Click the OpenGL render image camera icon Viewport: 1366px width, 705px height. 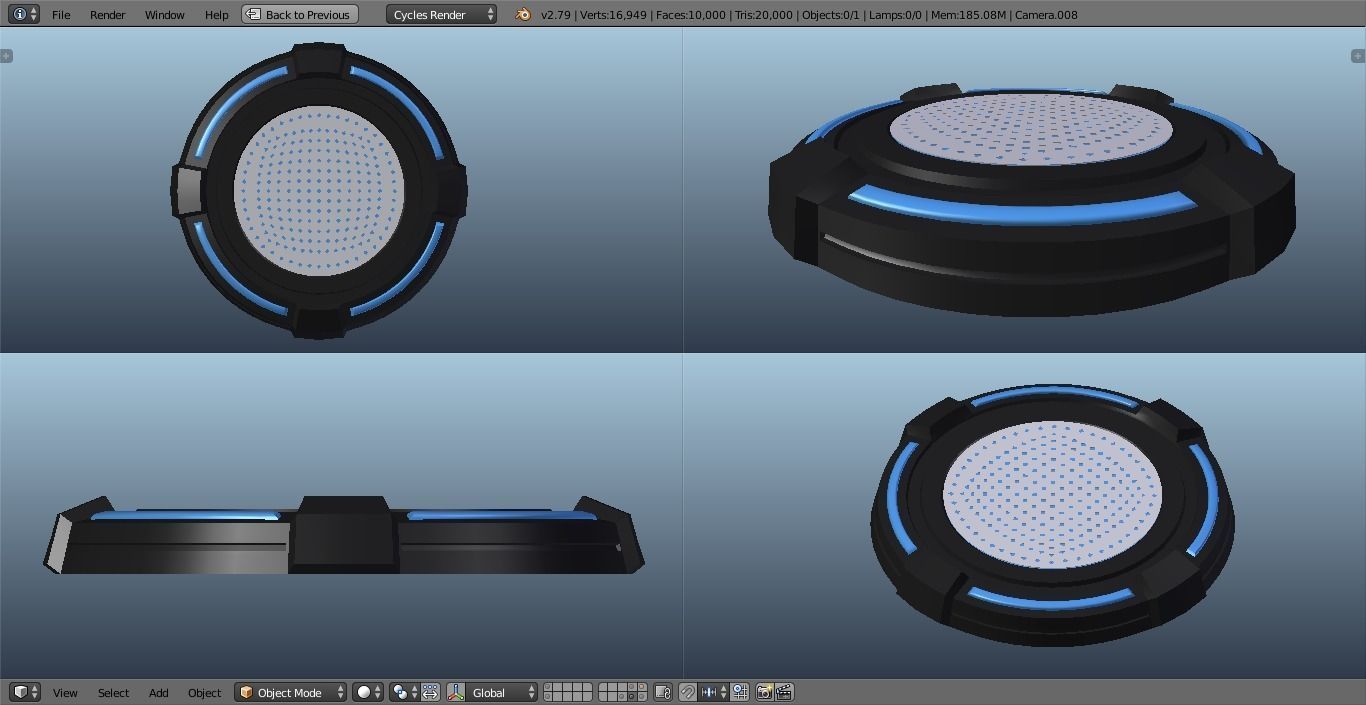[765, 692]
